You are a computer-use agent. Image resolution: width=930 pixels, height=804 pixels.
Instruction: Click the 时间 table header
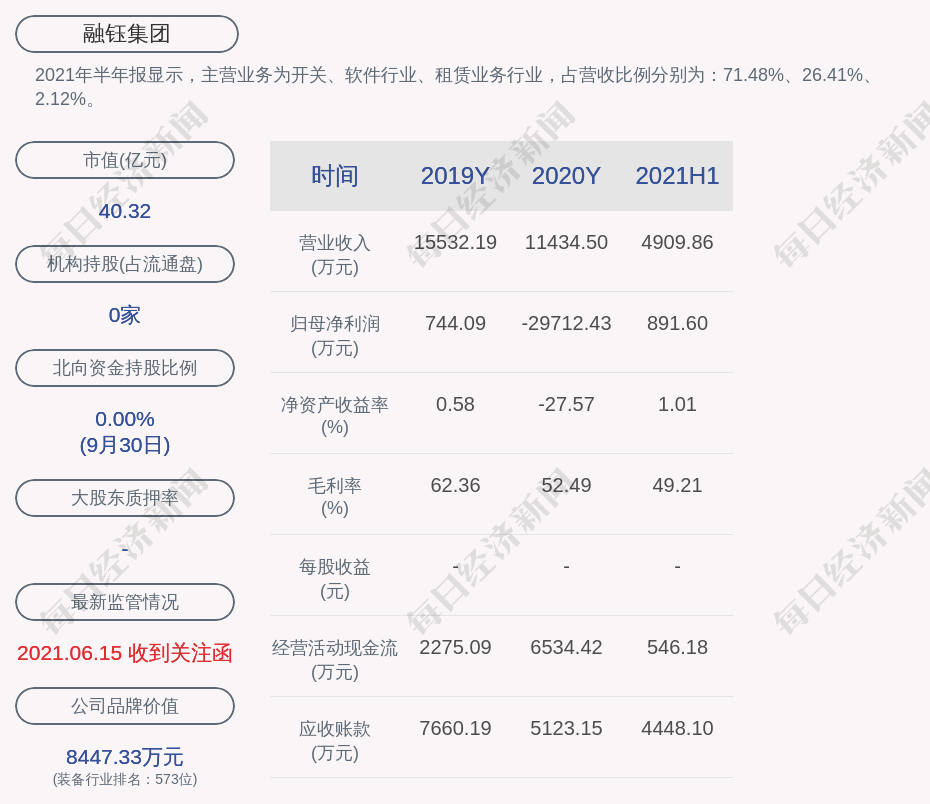pyautogui.click(x=335, y=176)
